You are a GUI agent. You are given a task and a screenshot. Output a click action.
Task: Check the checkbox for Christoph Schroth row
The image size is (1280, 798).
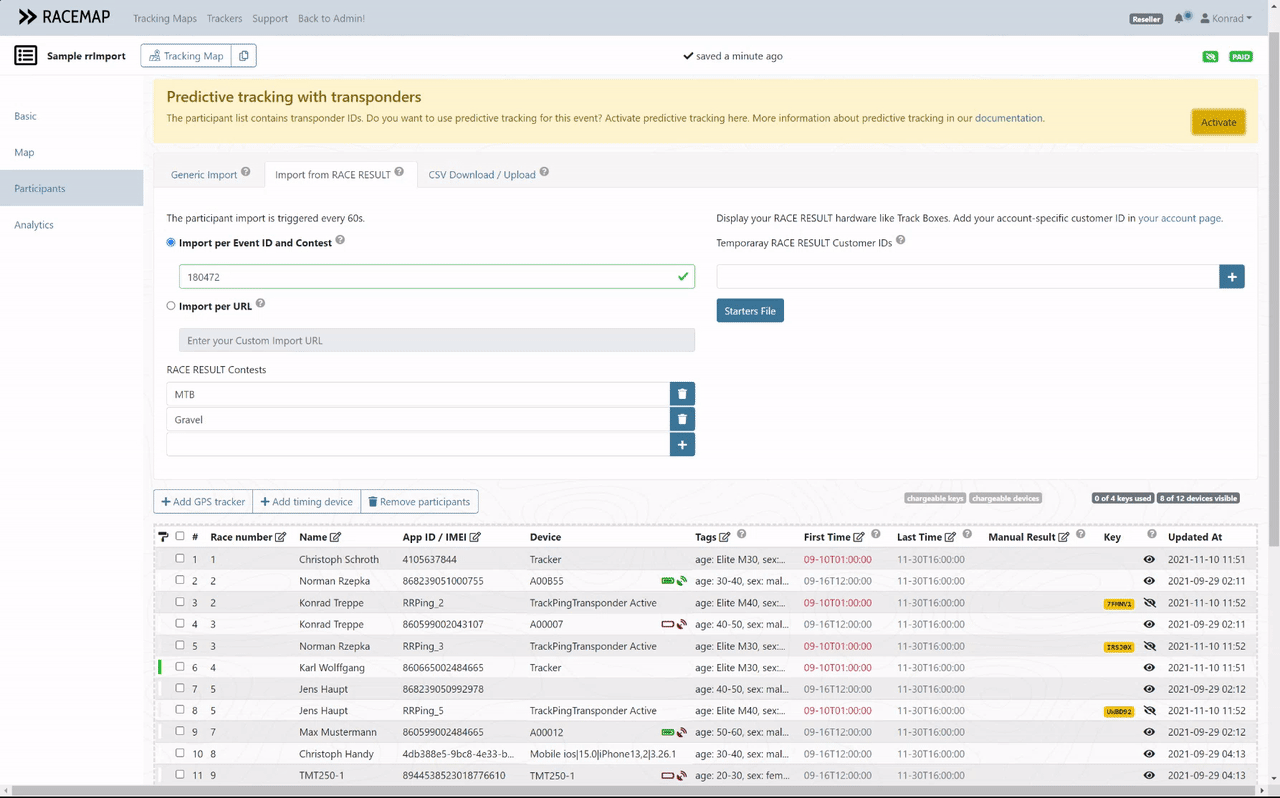pyautogui.click(x=180, y=559)
